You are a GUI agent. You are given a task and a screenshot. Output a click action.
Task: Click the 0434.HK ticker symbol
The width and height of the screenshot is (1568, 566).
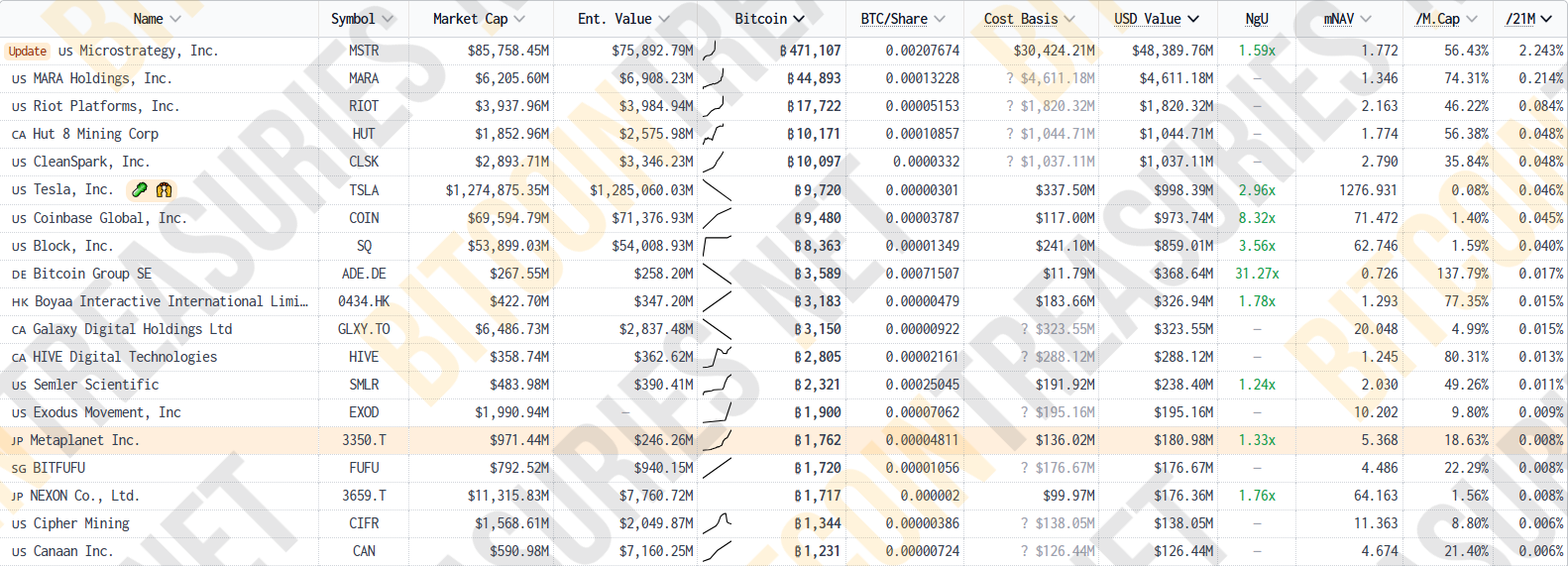(364, 301)
